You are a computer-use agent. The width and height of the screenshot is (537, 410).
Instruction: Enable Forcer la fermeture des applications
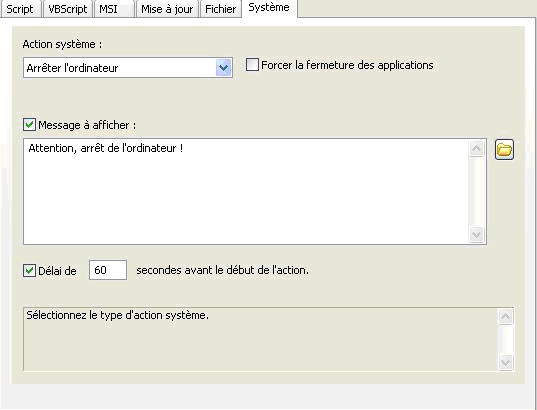(252, 65)
